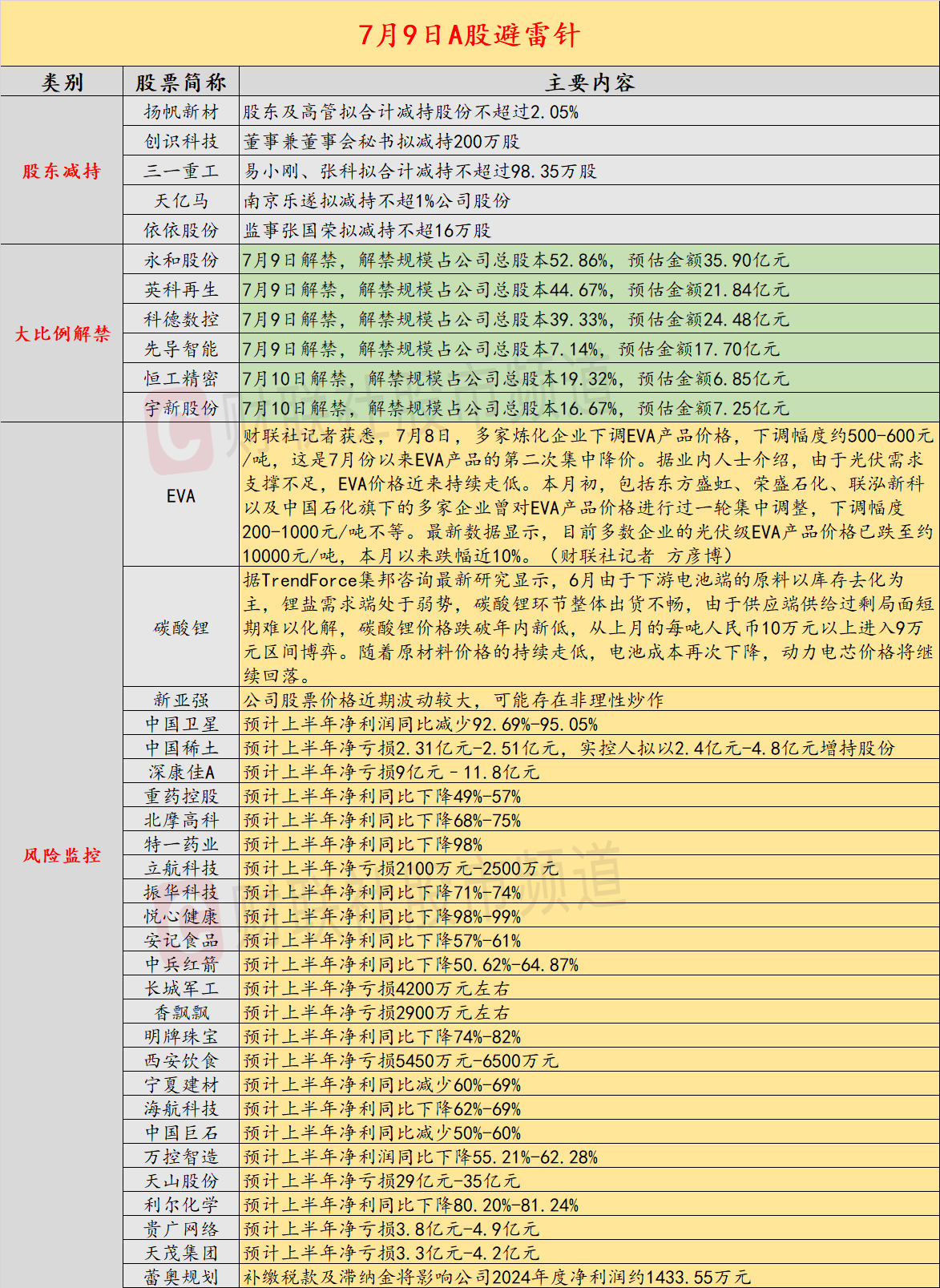The image size is (940, 1288).
Task: Click text 南京乐遂拟减持不超1%公司股份
Action: [377, 201]
